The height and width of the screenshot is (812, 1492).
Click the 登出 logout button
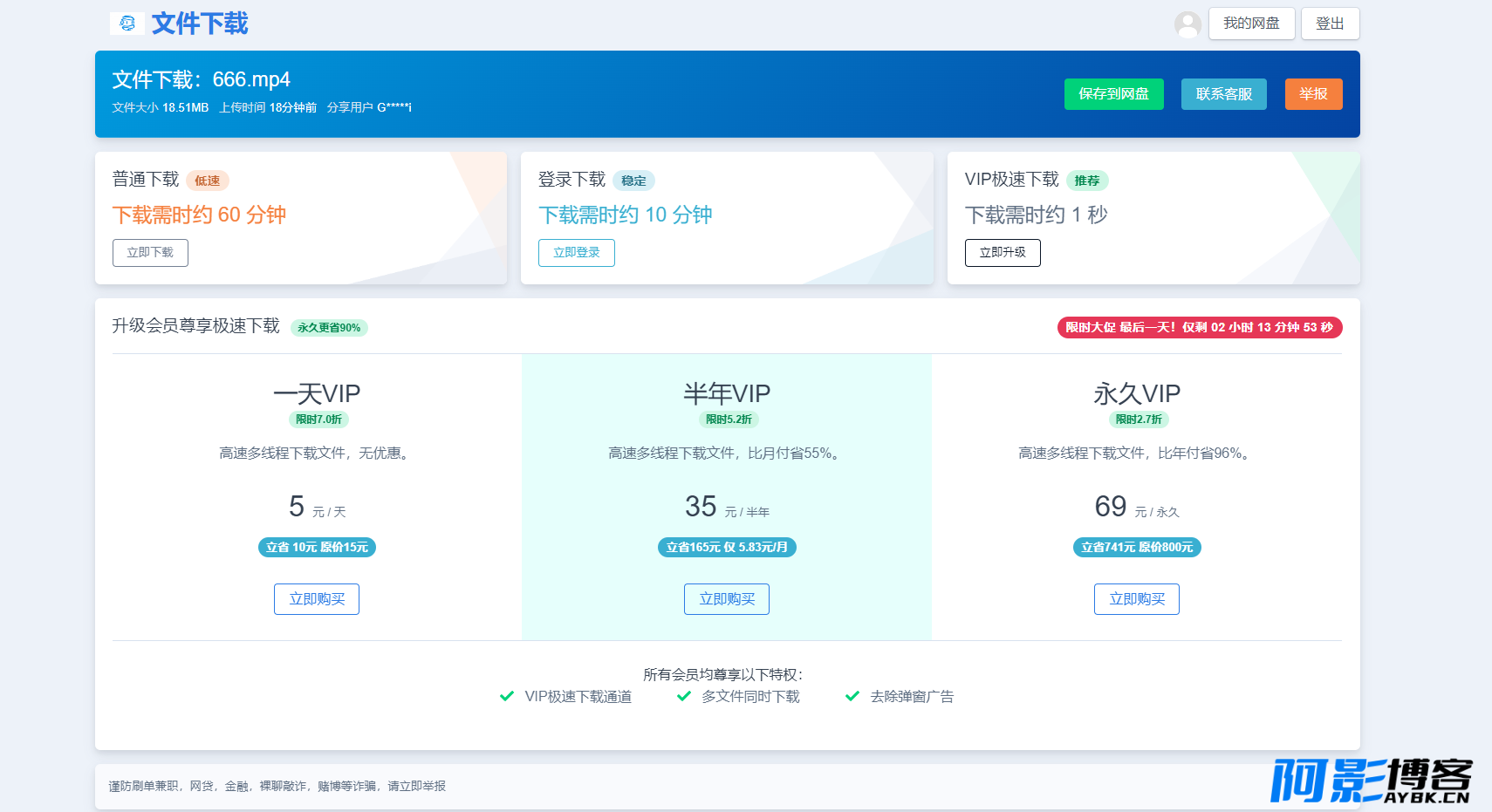click(1330, 24)
